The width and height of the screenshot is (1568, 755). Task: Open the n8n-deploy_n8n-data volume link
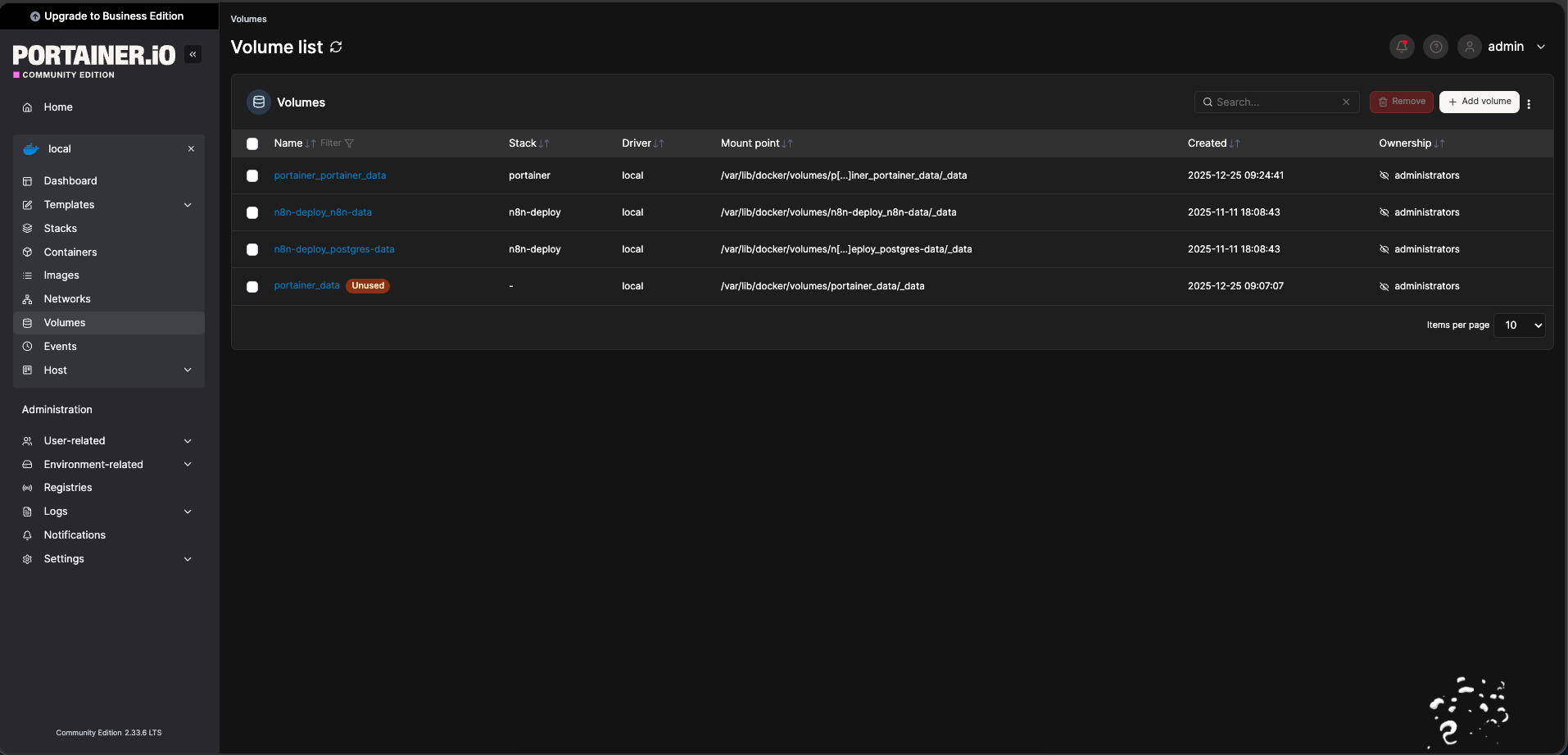(x=323, y=212)
